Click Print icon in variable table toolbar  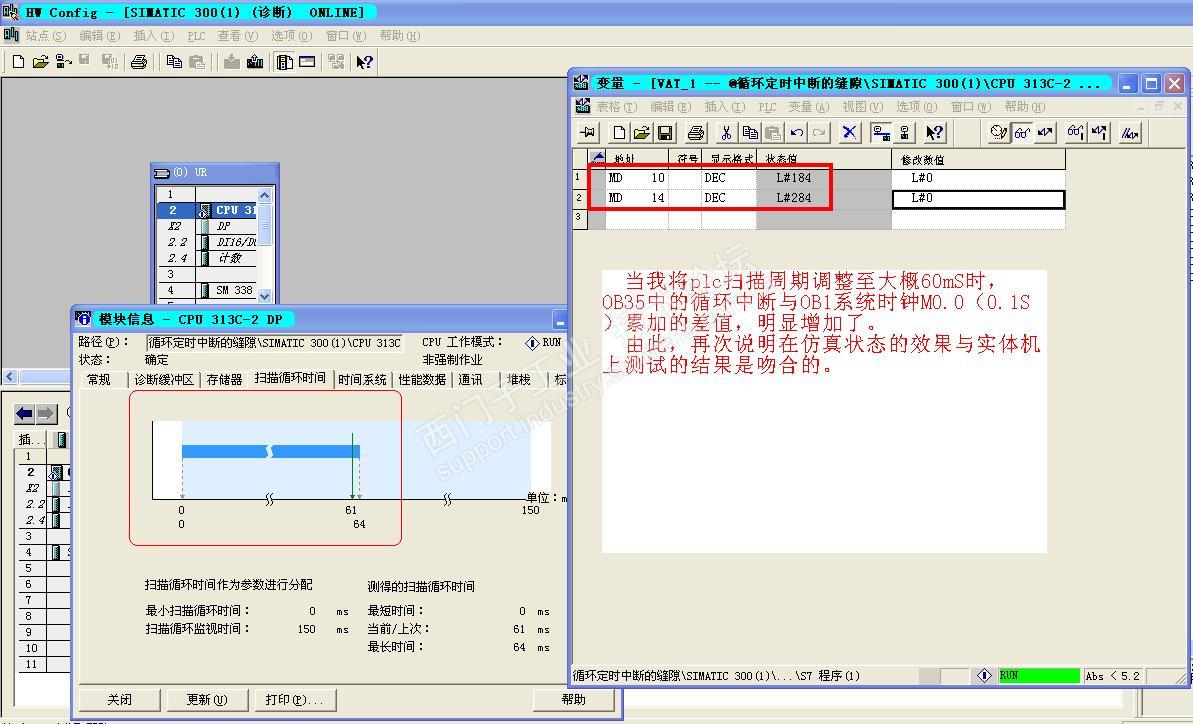(695, 133)
